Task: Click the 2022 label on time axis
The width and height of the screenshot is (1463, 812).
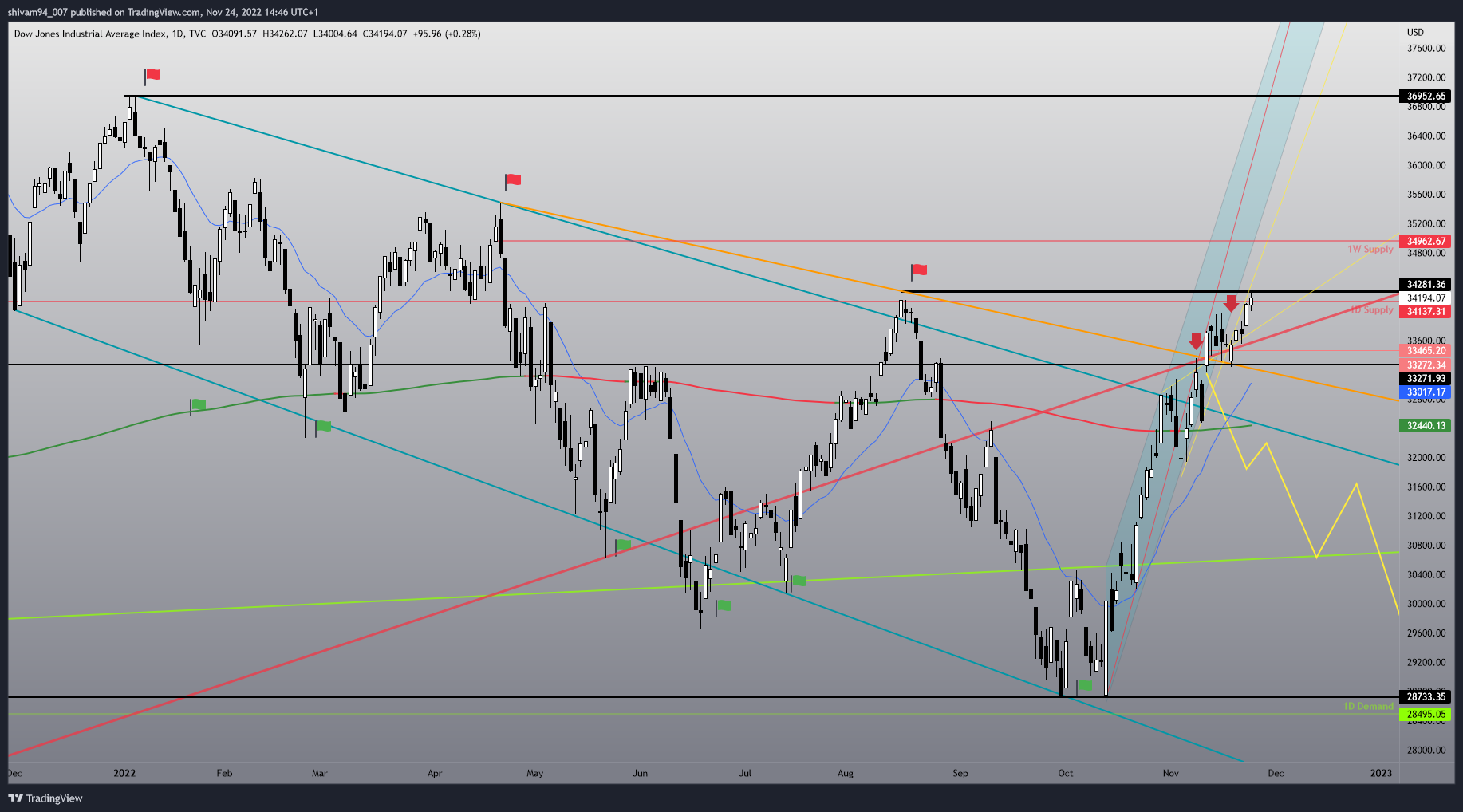Action: pyautogui.click(x=124, y=774)
